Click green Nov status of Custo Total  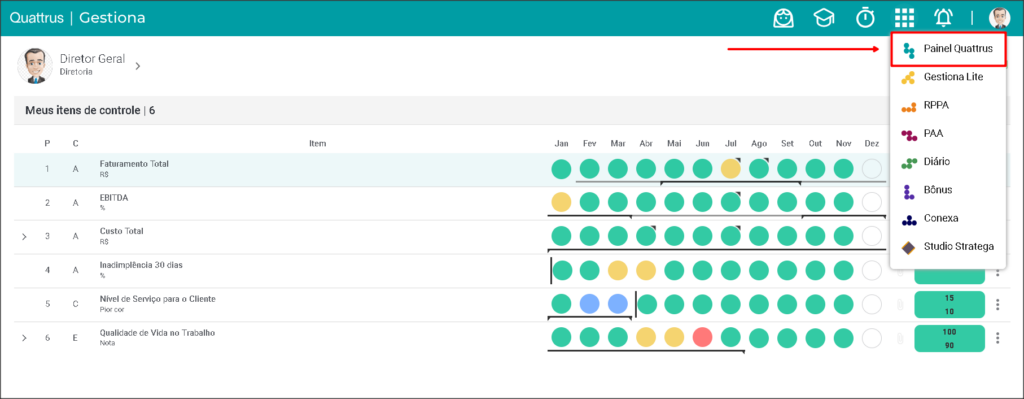pyautogui.click(x=844, y=236)
